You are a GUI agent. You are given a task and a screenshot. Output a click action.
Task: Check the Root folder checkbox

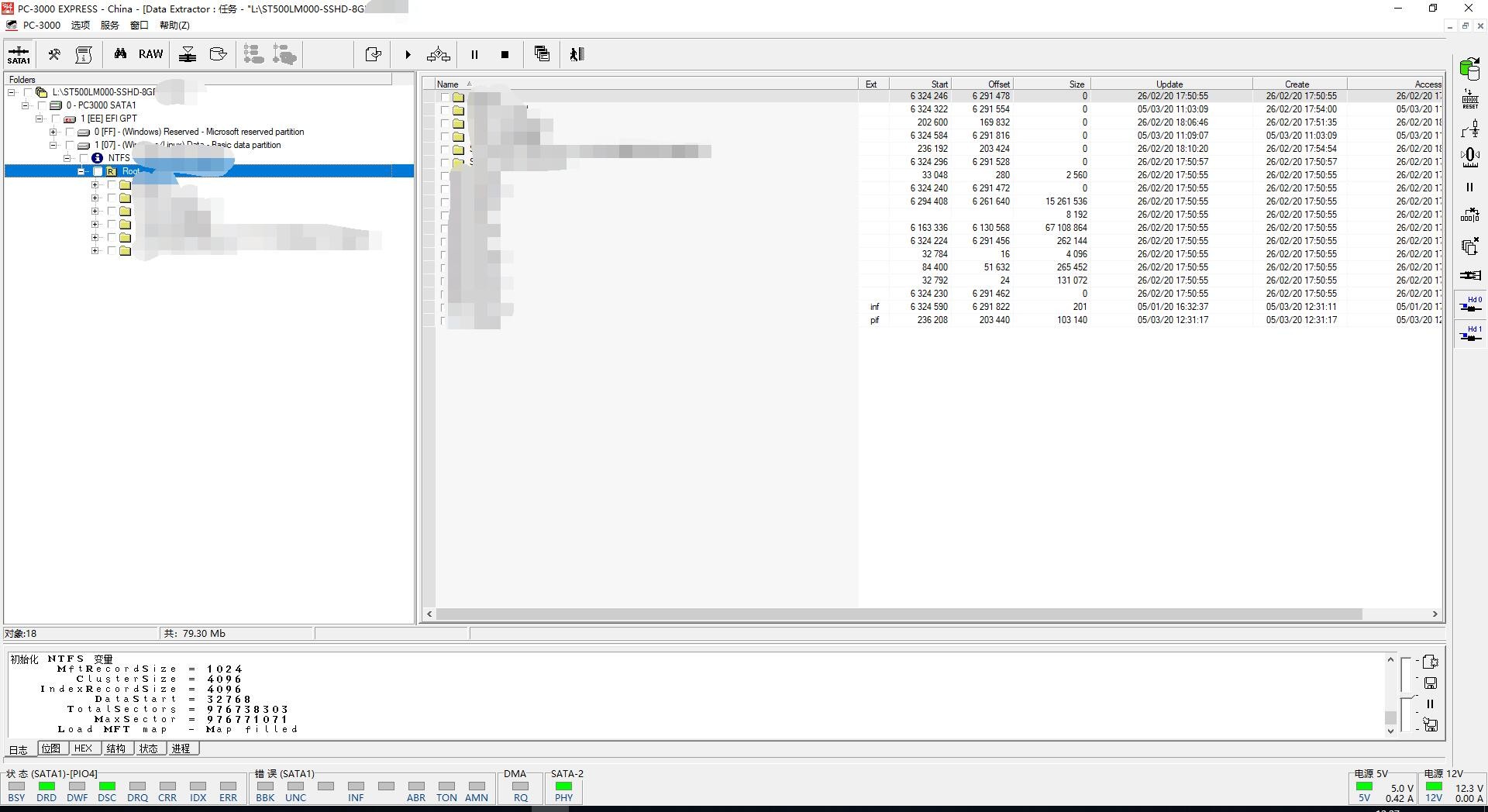[98, 171]
